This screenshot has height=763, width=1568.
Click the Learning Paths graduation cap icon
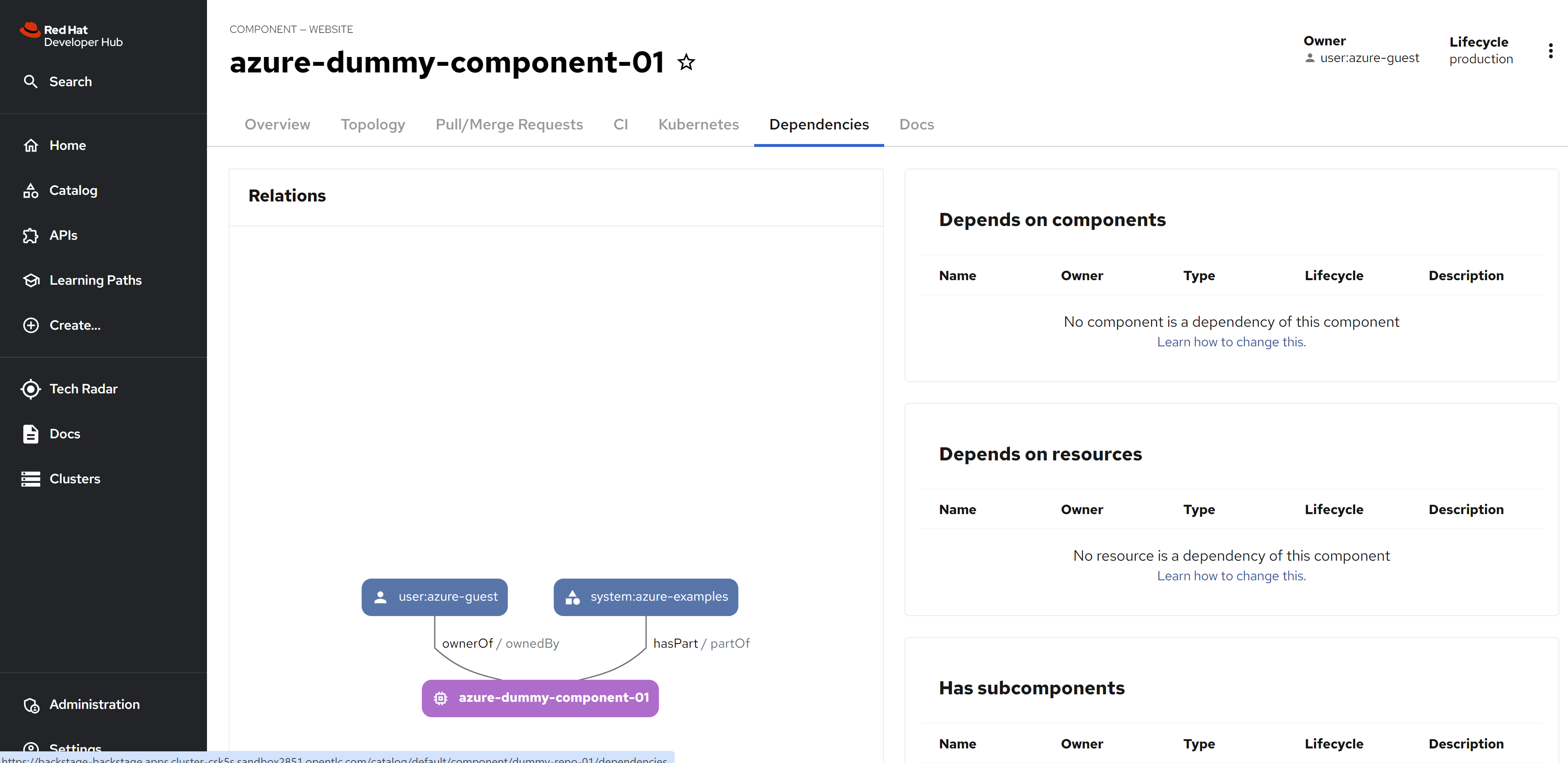coord(31,281)
